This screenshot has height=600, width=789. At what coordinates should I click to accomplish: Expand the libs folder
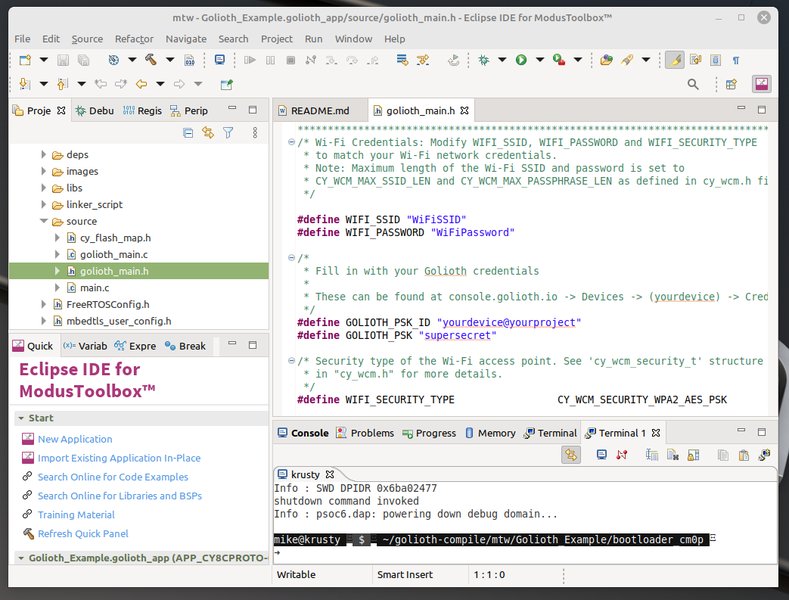44,188
